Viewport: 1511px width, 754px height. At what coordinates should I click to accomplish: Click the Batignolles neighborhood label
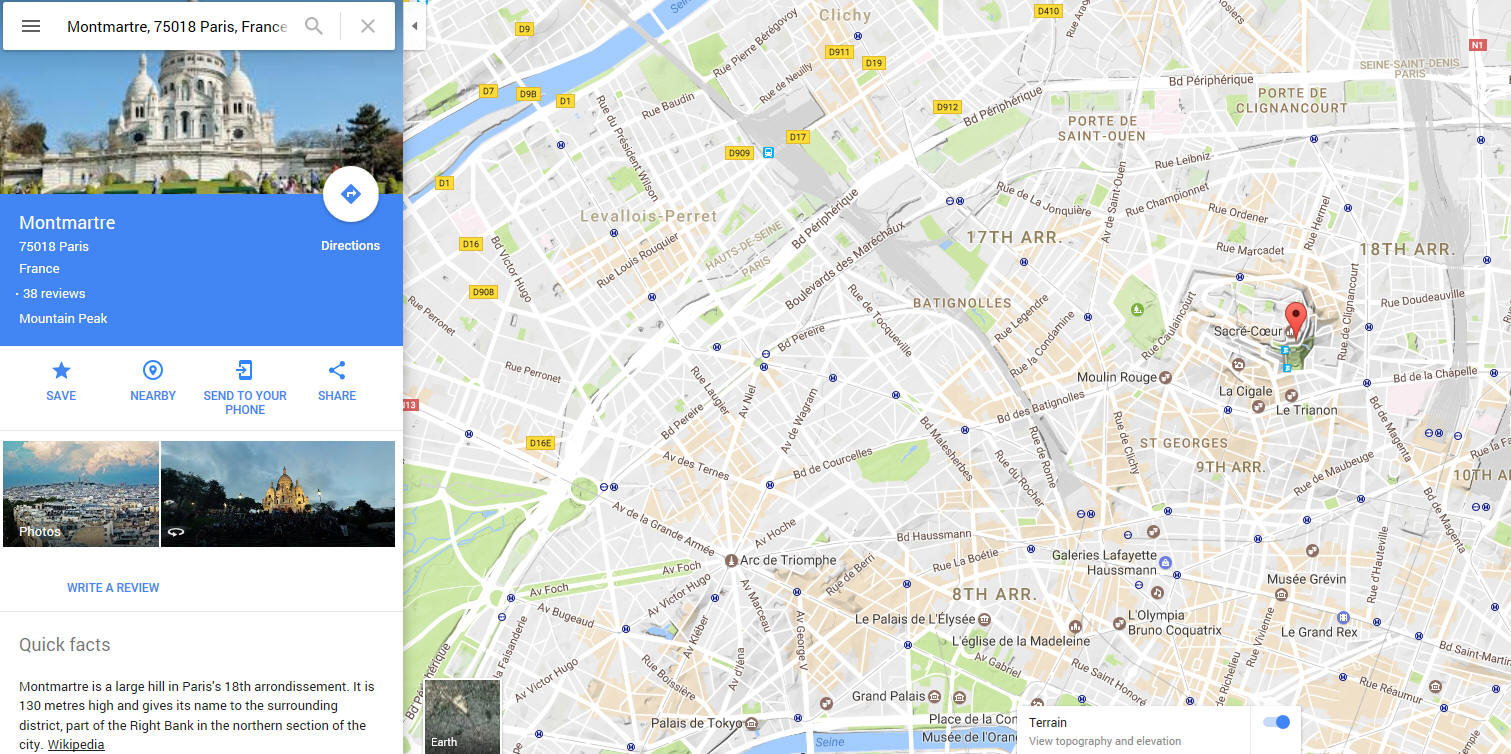pos(962,302)
